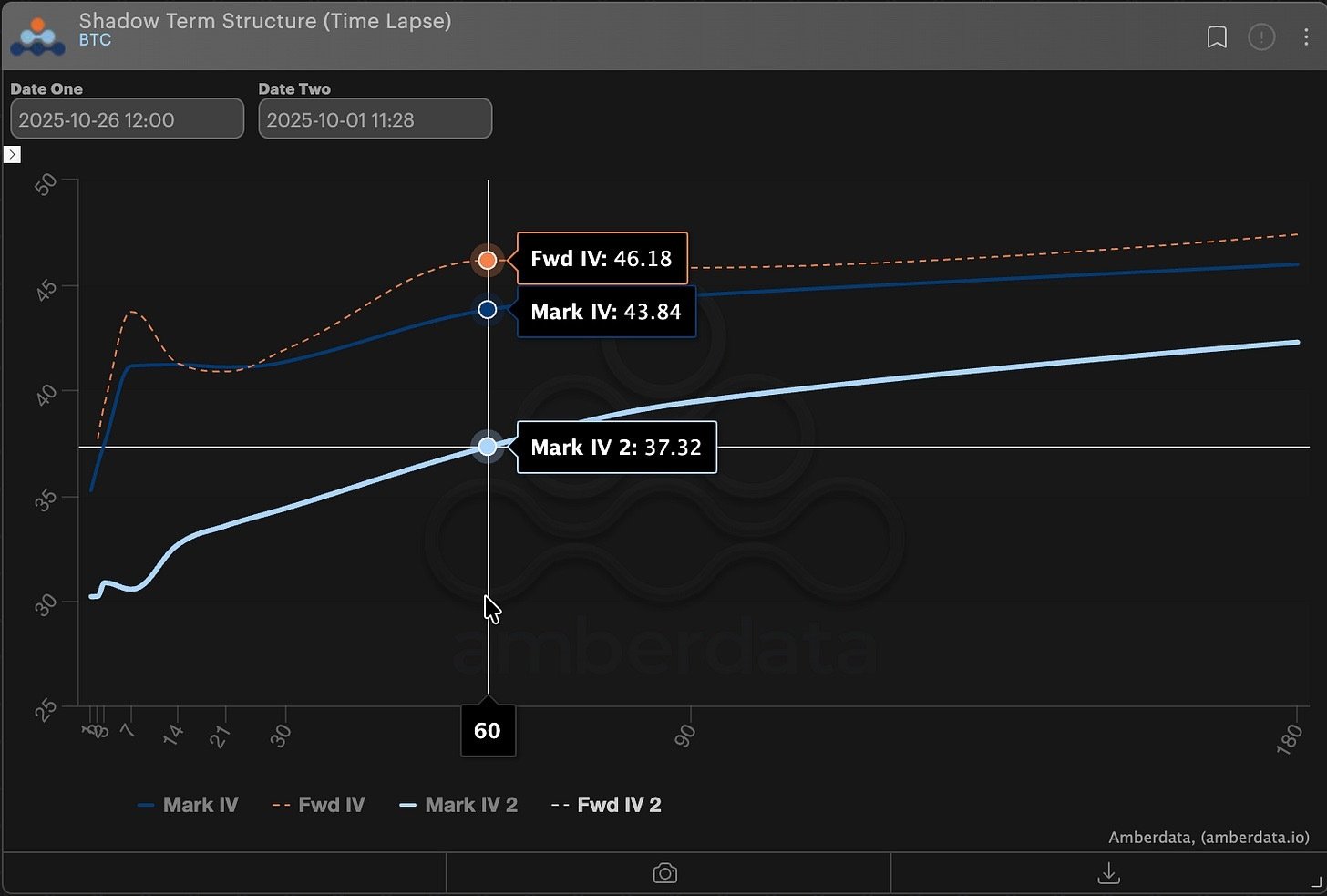Expand the side panel chevron arrow
The image size is (1327, 896).
[x=13, y=154]
